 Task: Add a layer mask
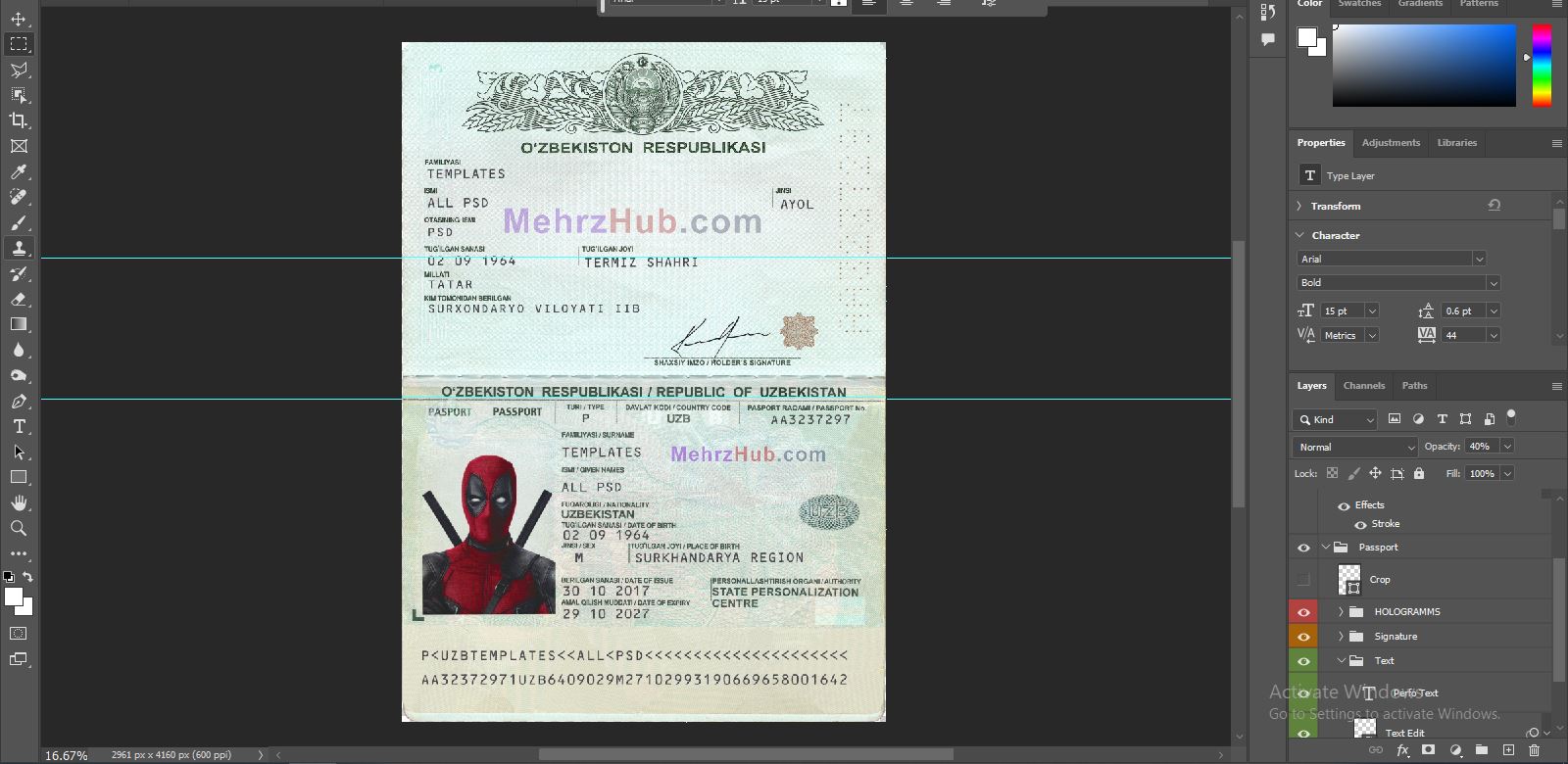click(x=1429, y=750)
